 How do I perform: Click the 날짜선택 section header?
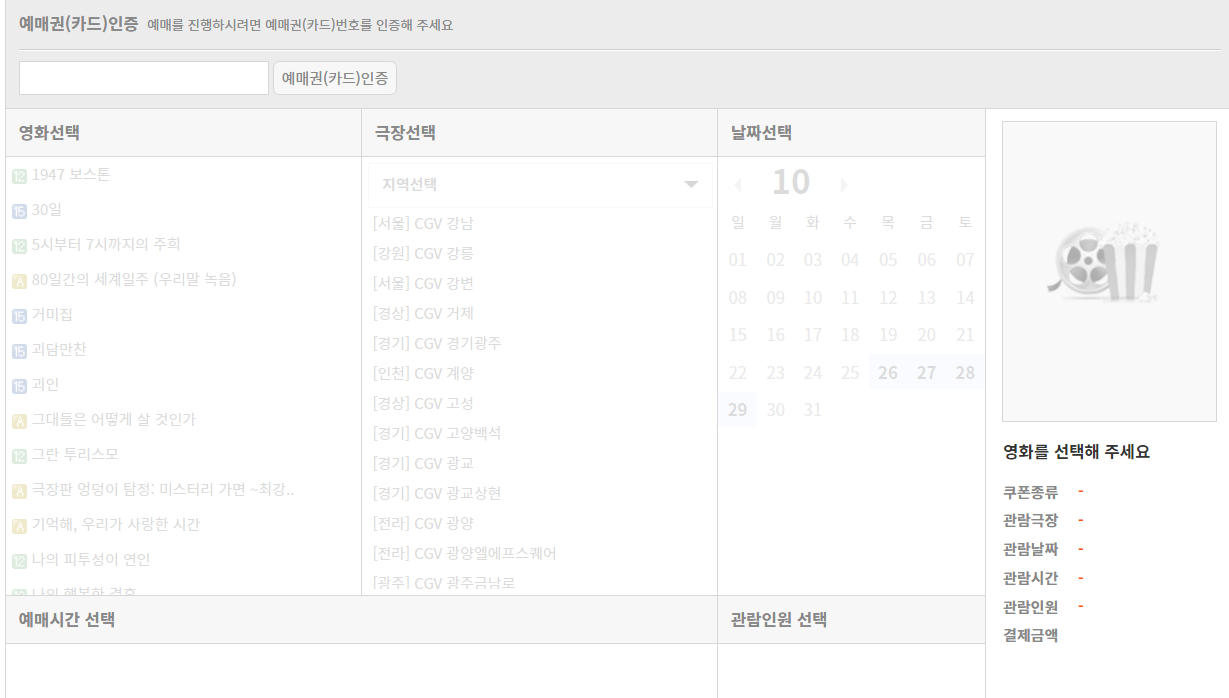coord(761,133)
